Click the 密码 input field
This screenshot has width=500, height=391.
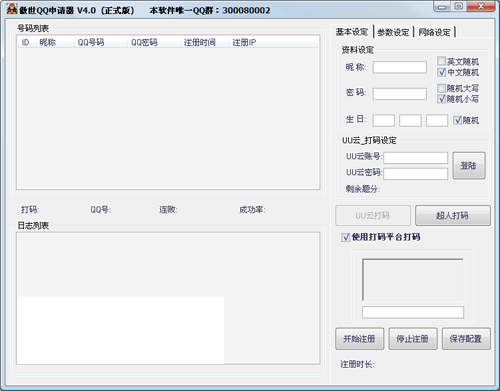coord(400,94)
